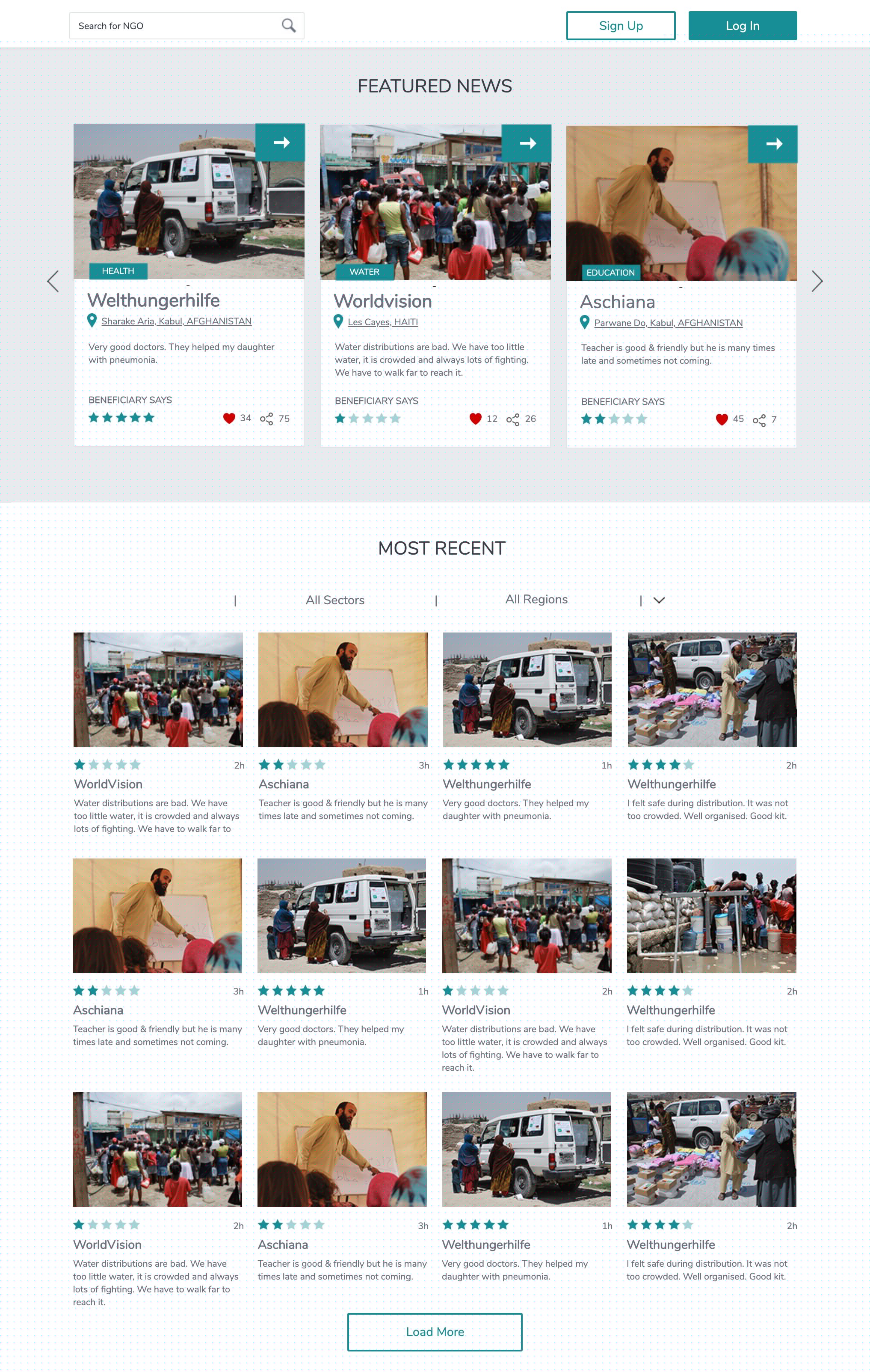Screen dimensions: 870x1372
Task: Like the review with the 12 heart
Action: (x=476, y=419)
